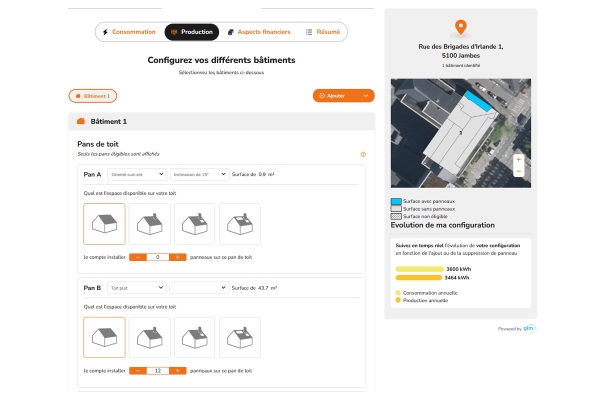
Task: Decrease Pan B panel count
Action: point(138,371)
